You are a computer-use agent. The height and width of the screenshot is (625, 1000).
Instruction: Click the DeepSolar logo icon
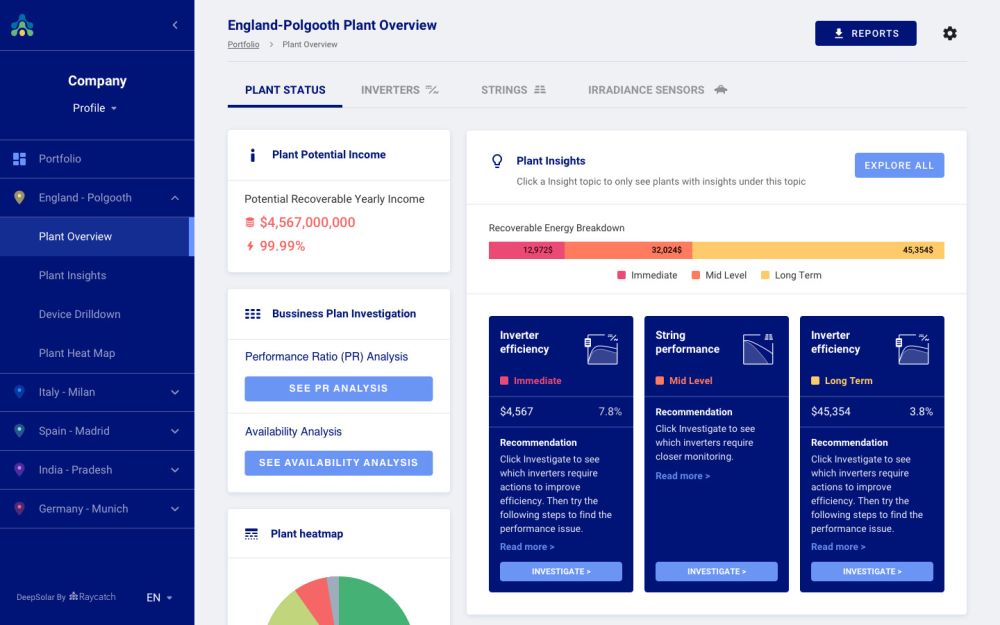pyautogui.click(x=22, y=26)
